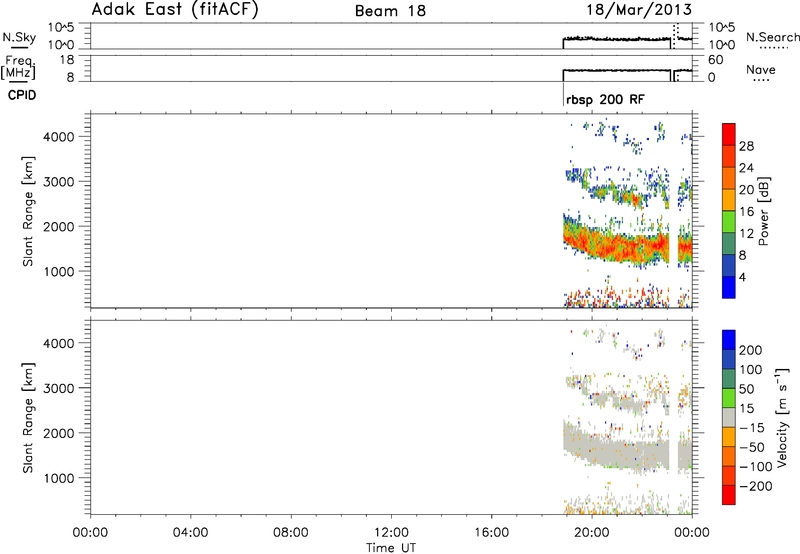The width and height of the screenshot is (800, 554).
Task: Click the blue swatch atop Velocity colorbar
Action: tap(729, 340)
